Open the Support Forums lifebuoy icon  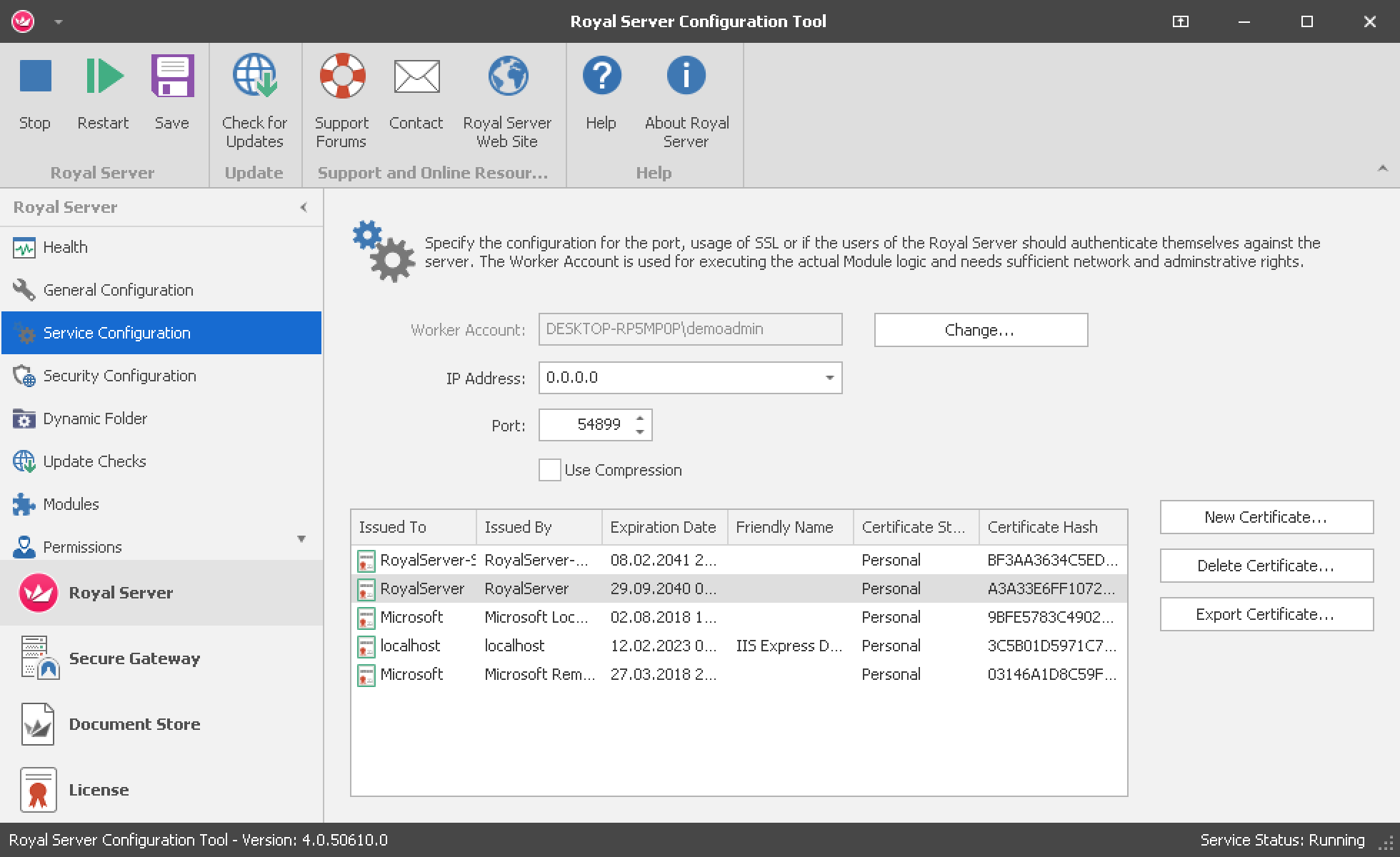341,77
